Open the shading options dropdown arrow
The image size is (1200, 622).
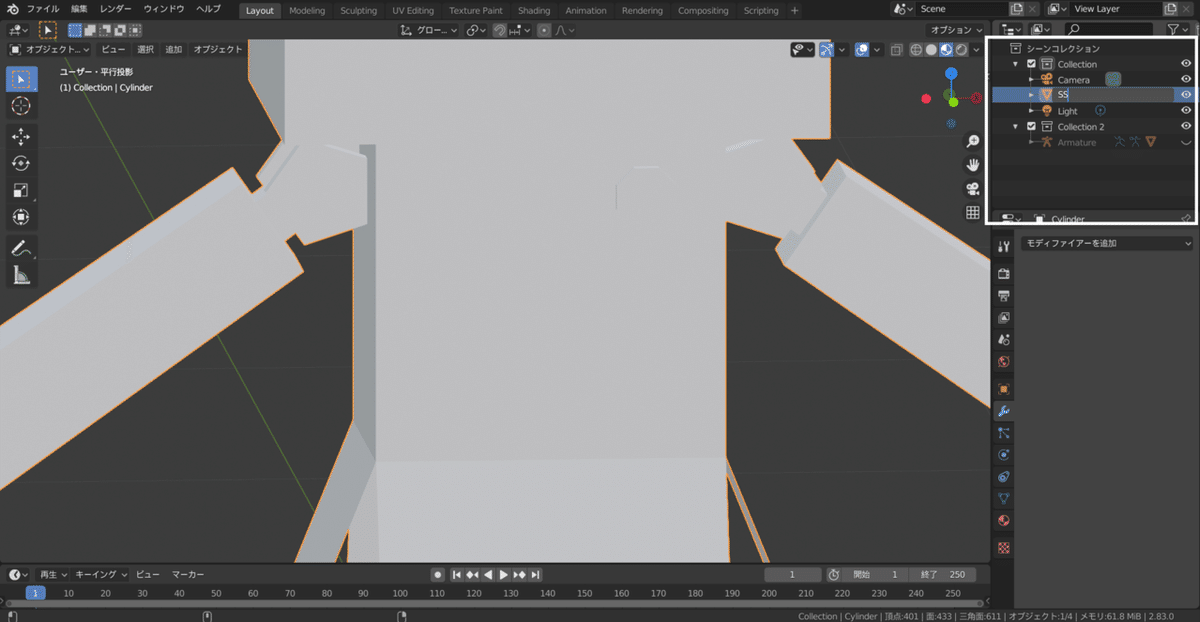[976, 50]
